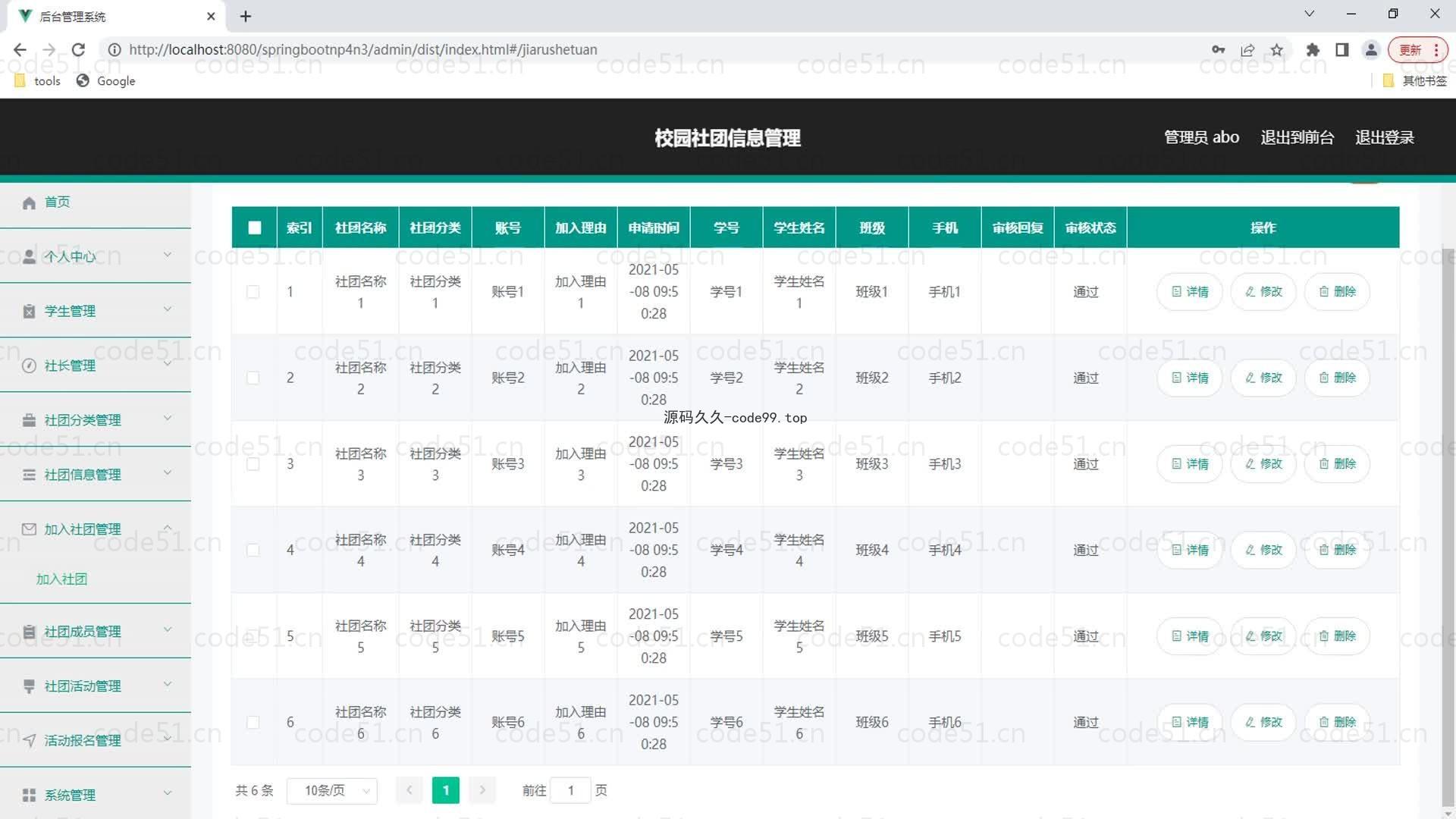Toggle the select-all checkbox in table header
This screenshot has height=819, width=1456.
tap(255, 227)
